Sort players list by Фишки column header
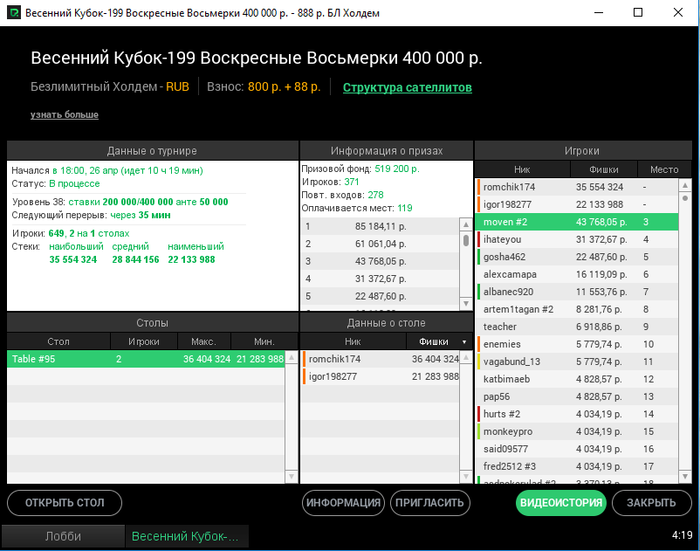The image size is (700, 551). click(604, 170)
